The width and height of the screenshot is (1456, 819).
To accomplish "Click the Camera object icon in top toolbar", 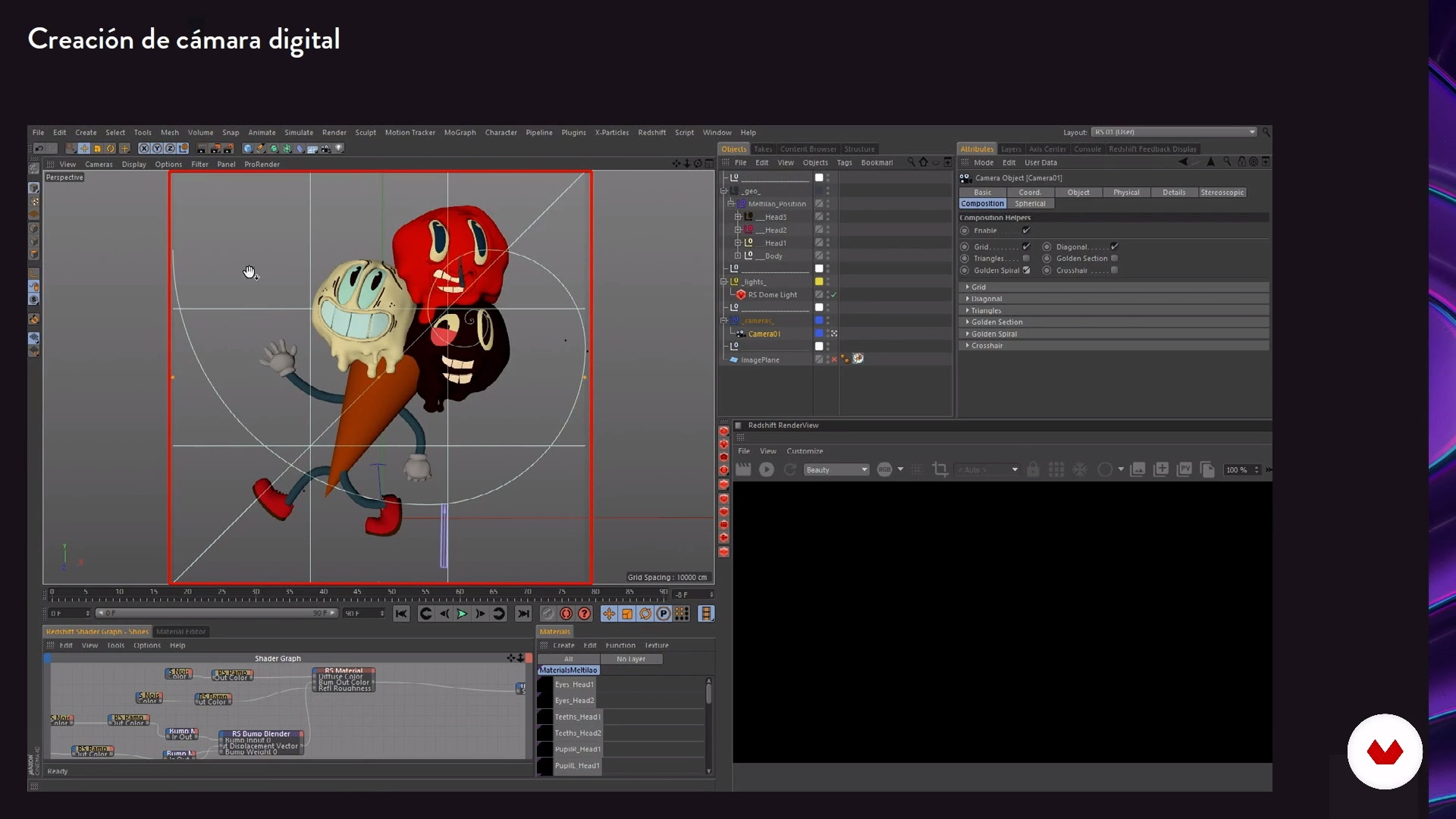I will [326, 149].
